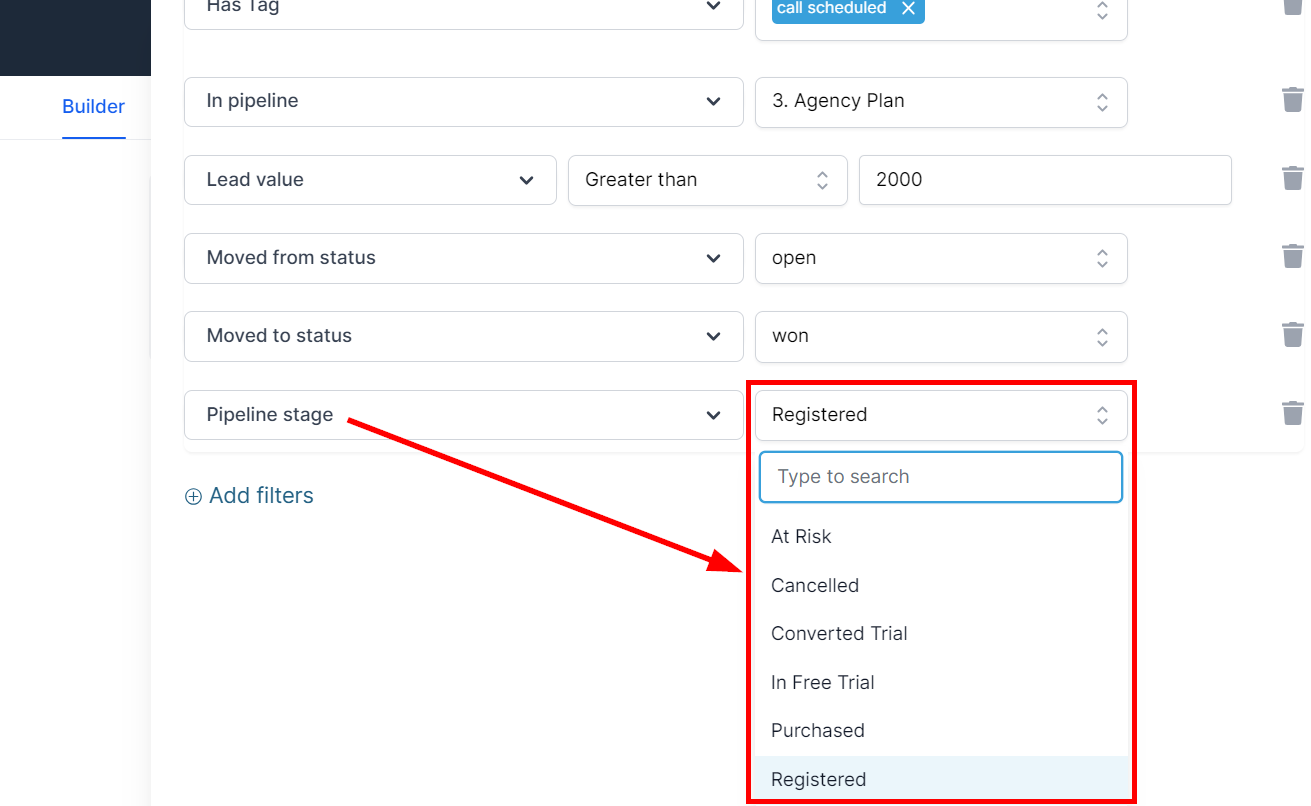
Task: Click the plus icon beside Add filters
Action: click(193, 497)
